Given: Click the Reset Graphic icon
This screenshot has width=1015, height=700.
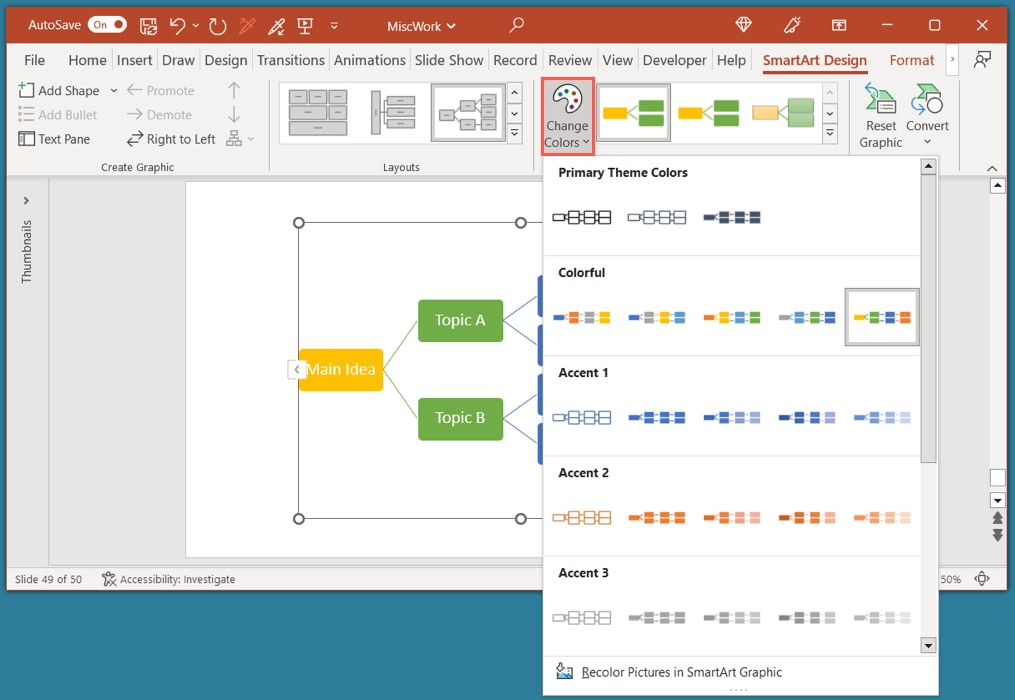Looking at the screenshot, I should pyautogui.click(x=880, y=117).
